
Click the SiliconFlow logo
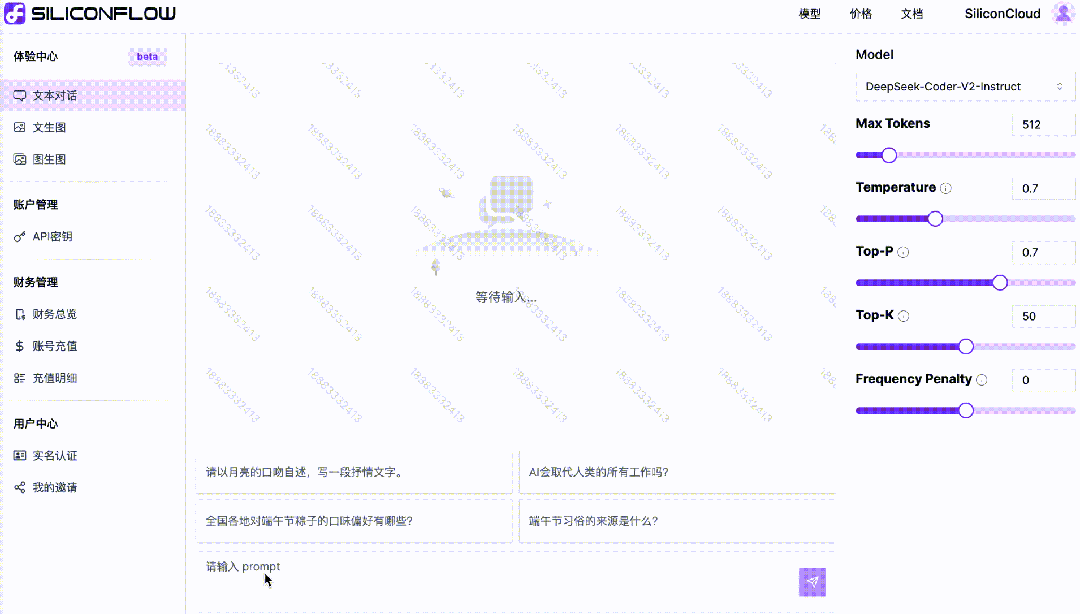(90, 13)
